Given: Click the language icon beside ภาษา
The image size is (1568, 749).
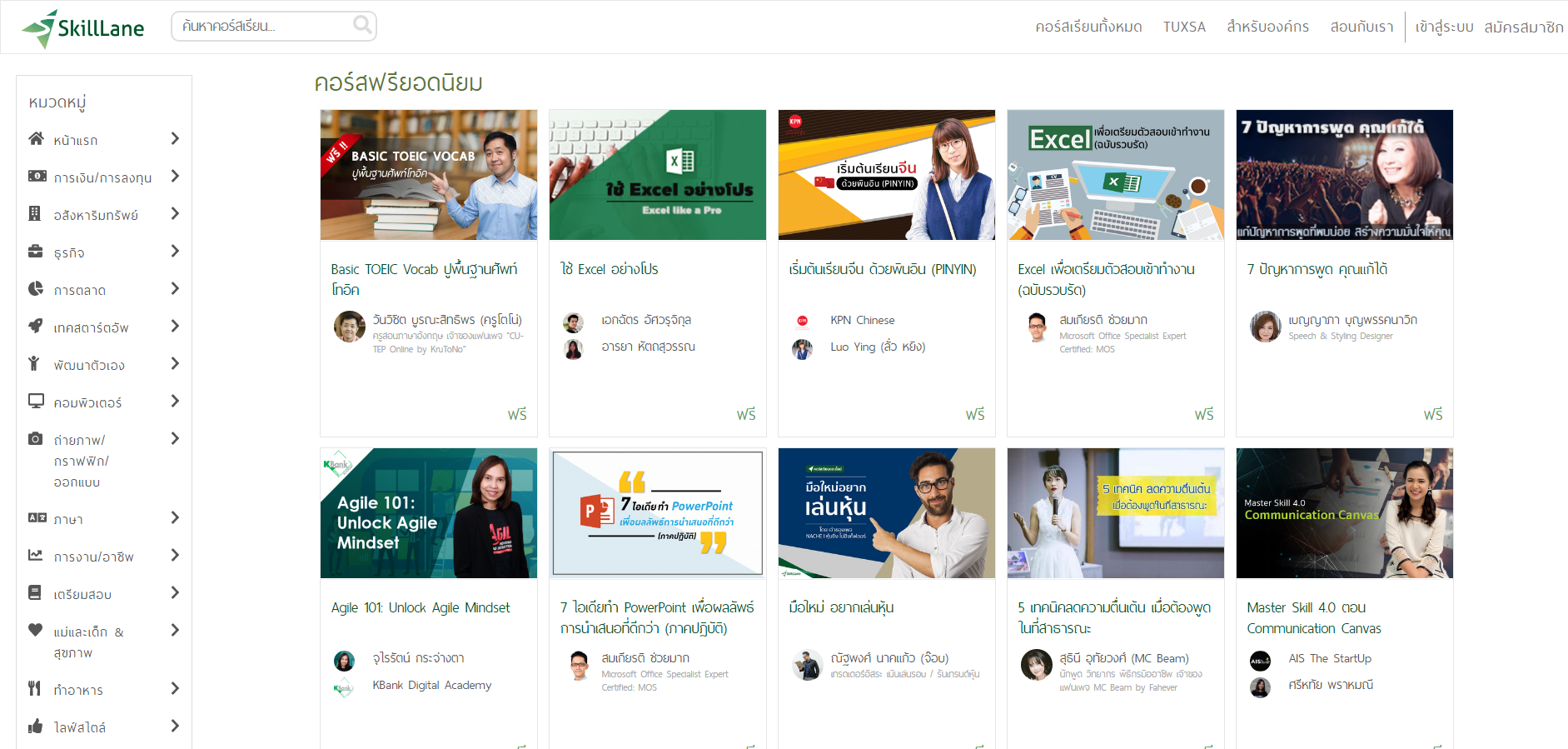Looking at the screenshot, I should click(37, 517).
